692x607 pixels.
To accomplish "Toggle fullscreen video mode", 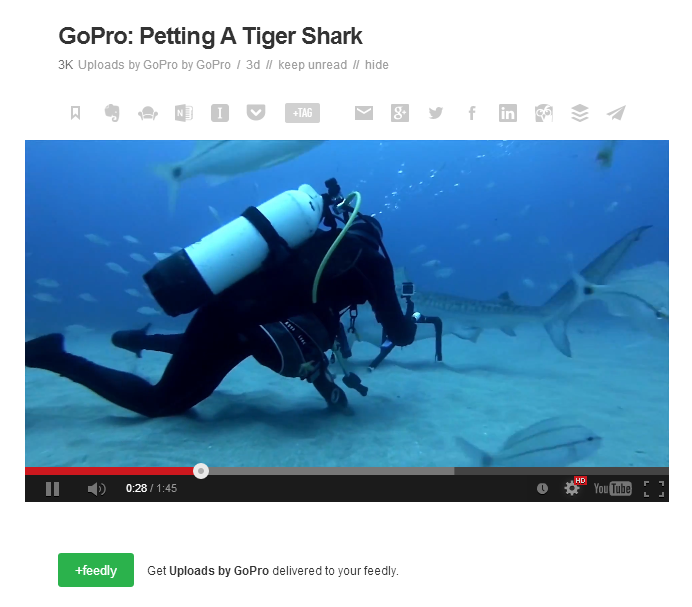I will tap(654, 489).
